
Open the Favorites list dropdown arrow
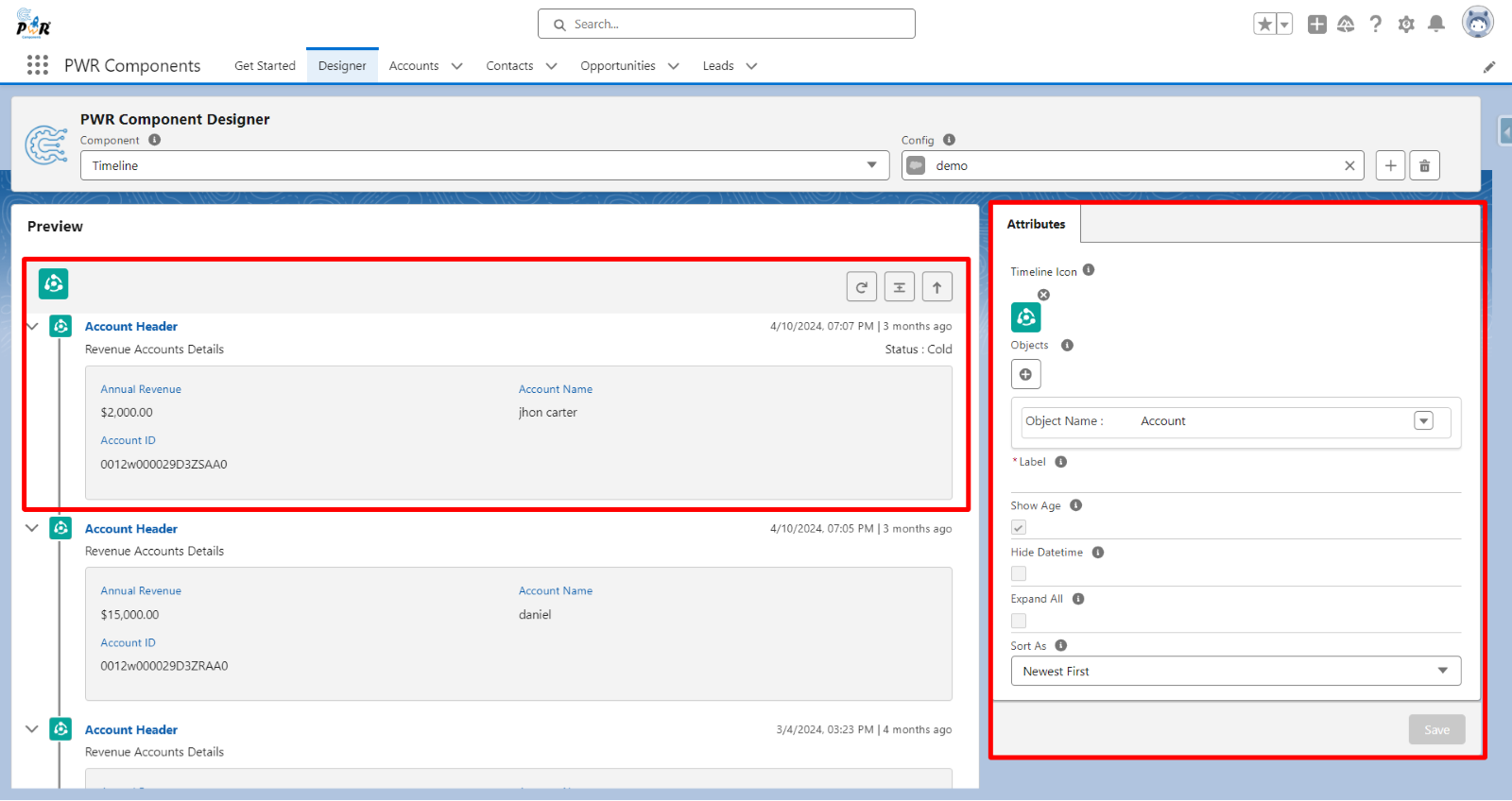pos(1284,25)
